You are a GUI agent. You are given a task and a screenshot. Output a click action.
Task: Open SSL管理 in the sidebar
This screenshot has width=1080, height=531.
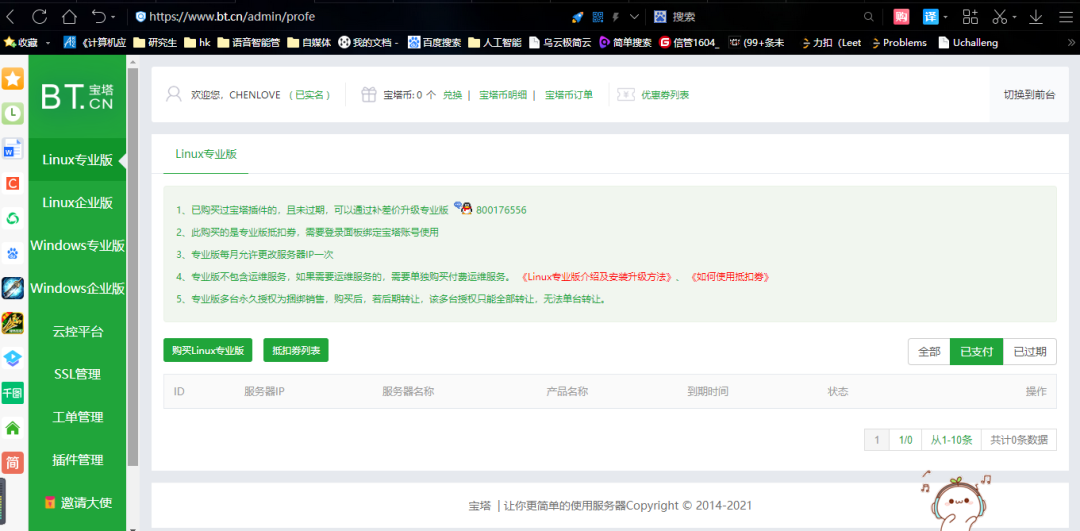[77, 374]
